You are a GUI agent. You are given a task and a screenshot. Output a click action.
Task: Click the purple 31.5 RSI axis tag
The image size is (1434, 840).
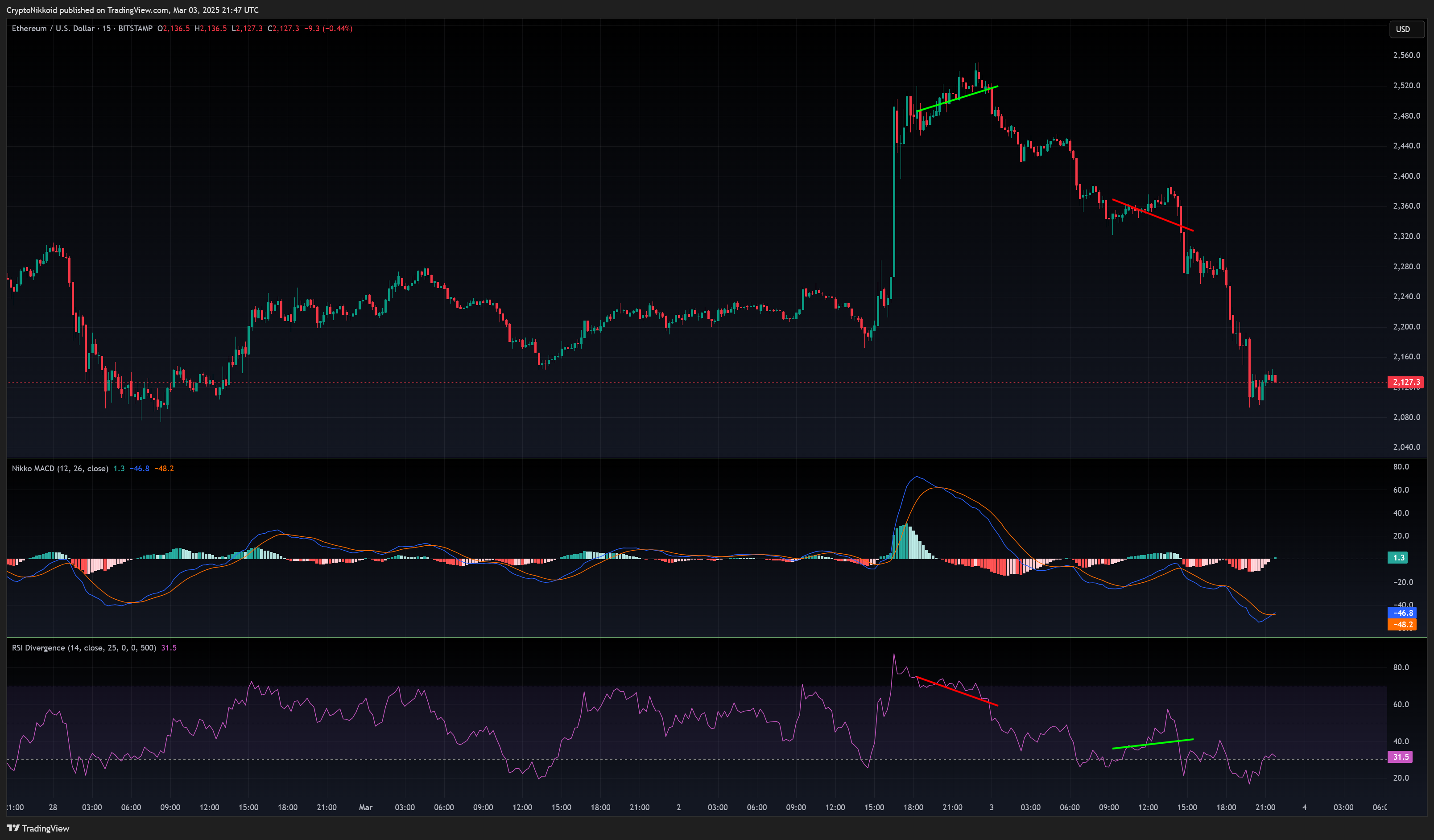1401,757
